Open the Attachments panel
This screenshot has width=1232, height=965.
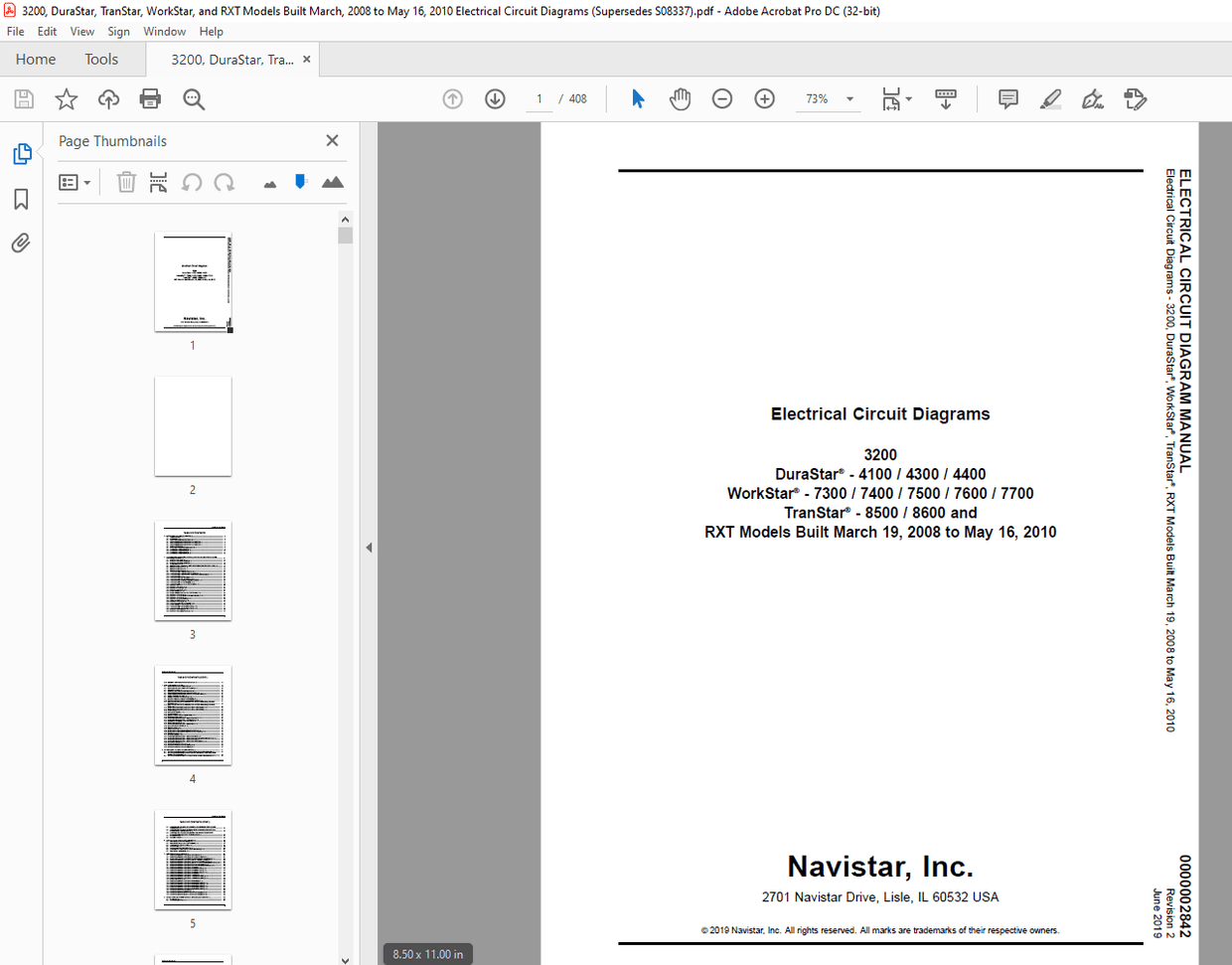pos(20,242)
